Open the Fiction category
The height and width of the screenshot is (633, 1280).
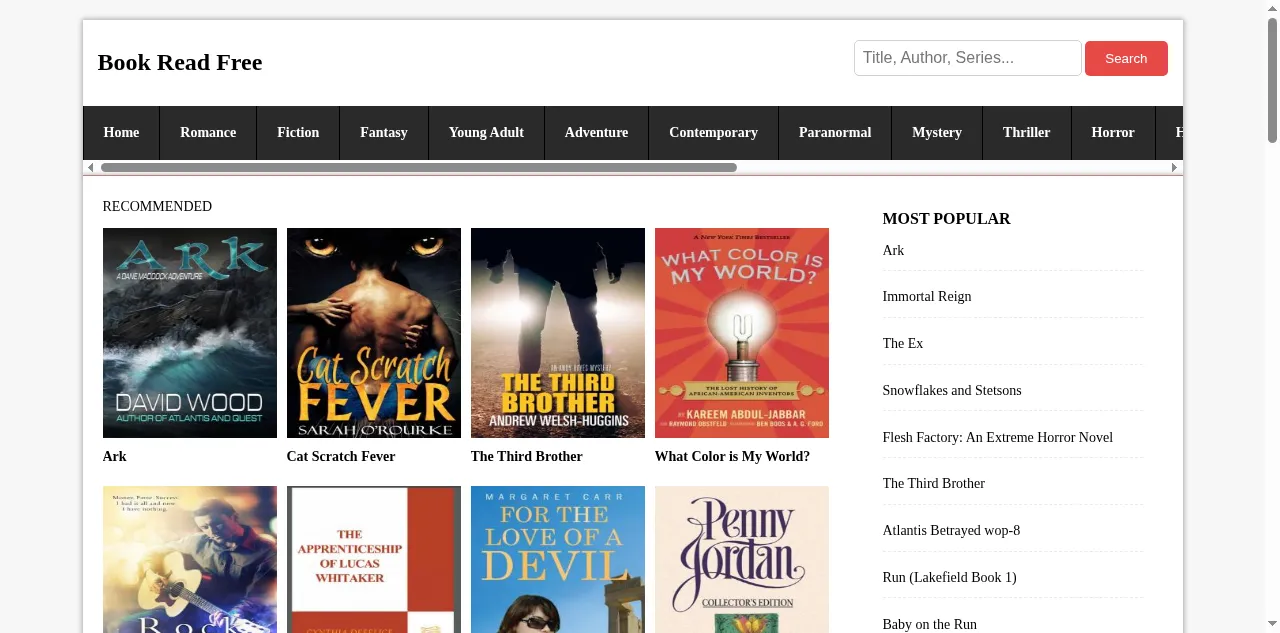[x=298, y=133]
